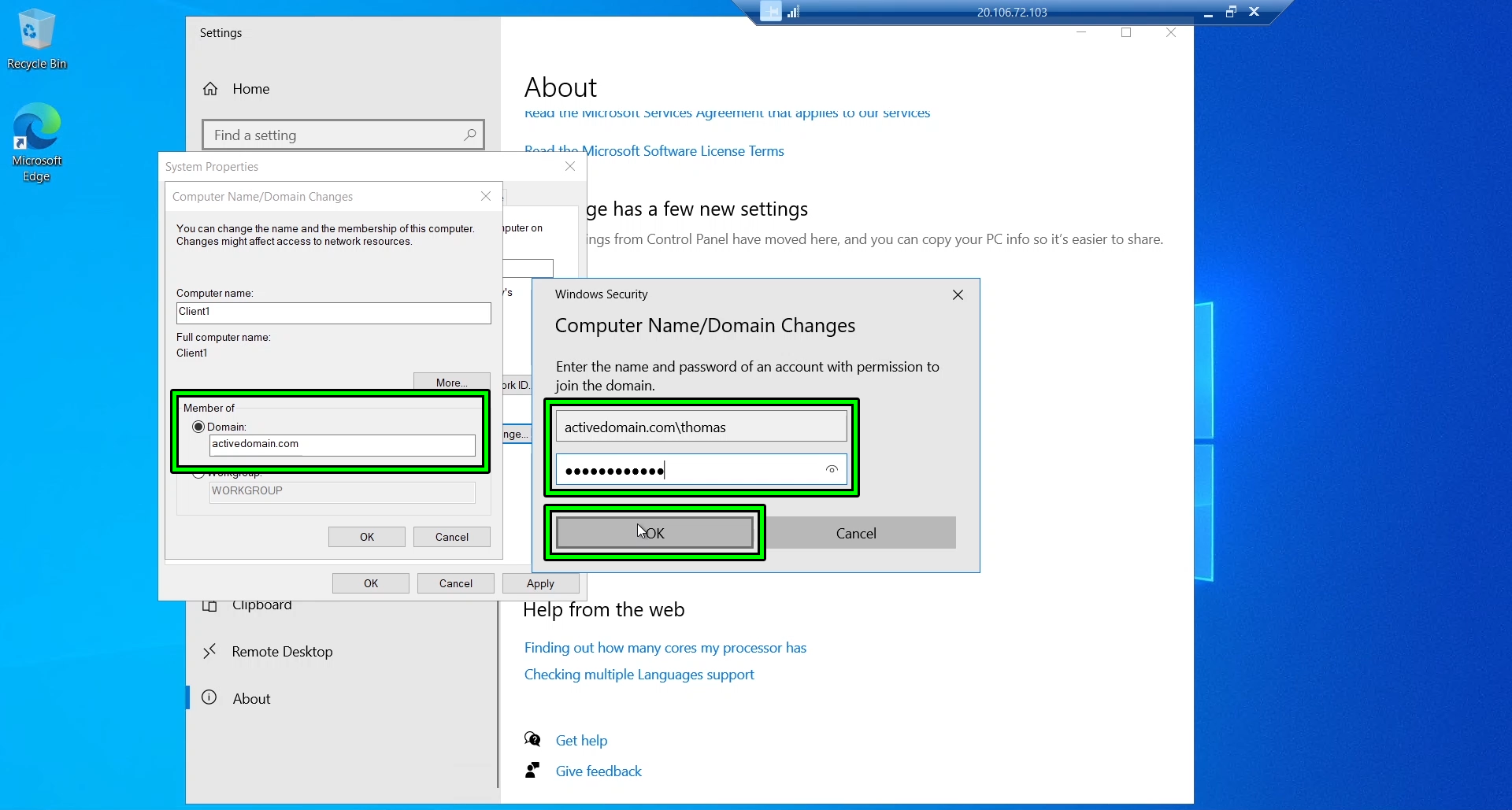Select the Workgroup radio button
The height and width of the screenshot is (810, 1512).
[x=198, y=473]
